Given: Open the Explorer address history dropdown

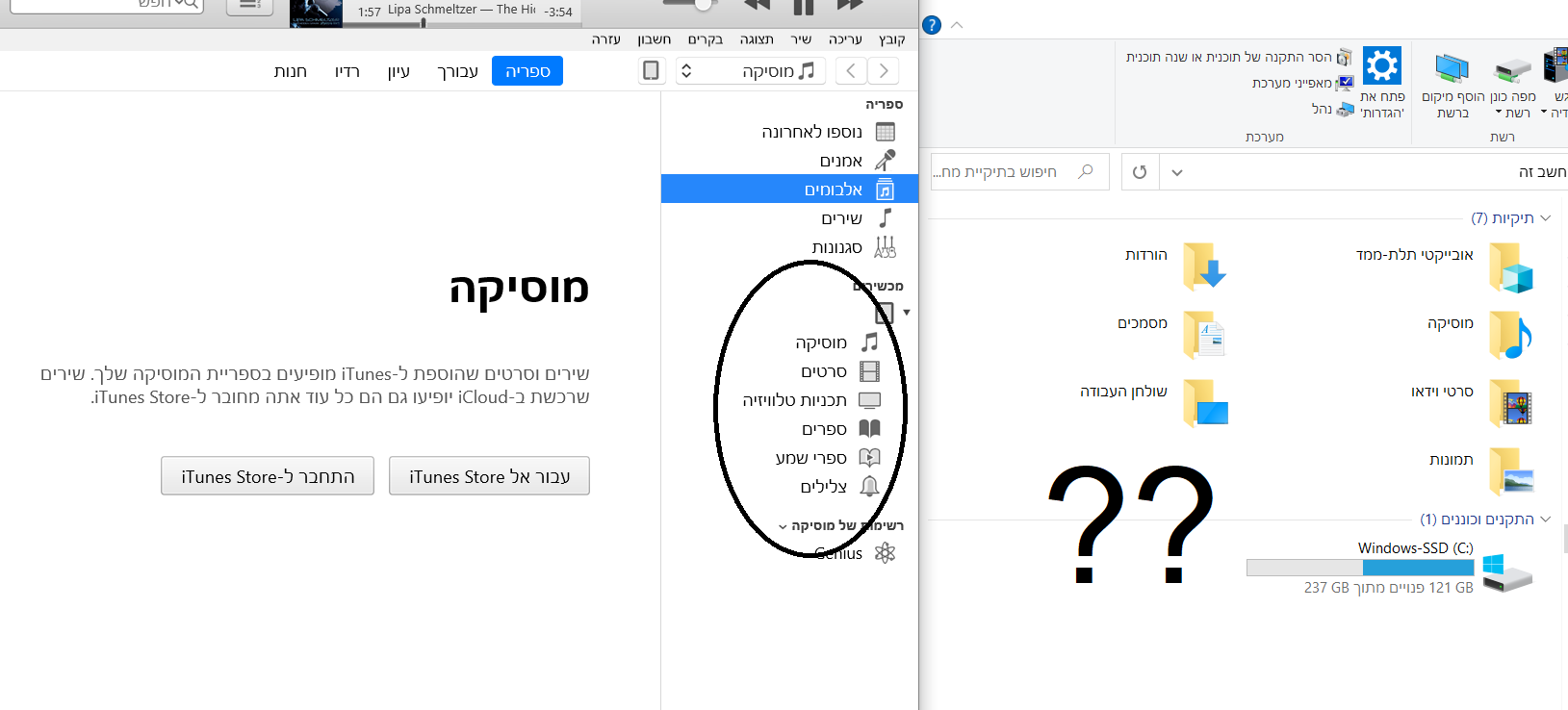Looking at the screenshot, I should (x=1177, y=172).
